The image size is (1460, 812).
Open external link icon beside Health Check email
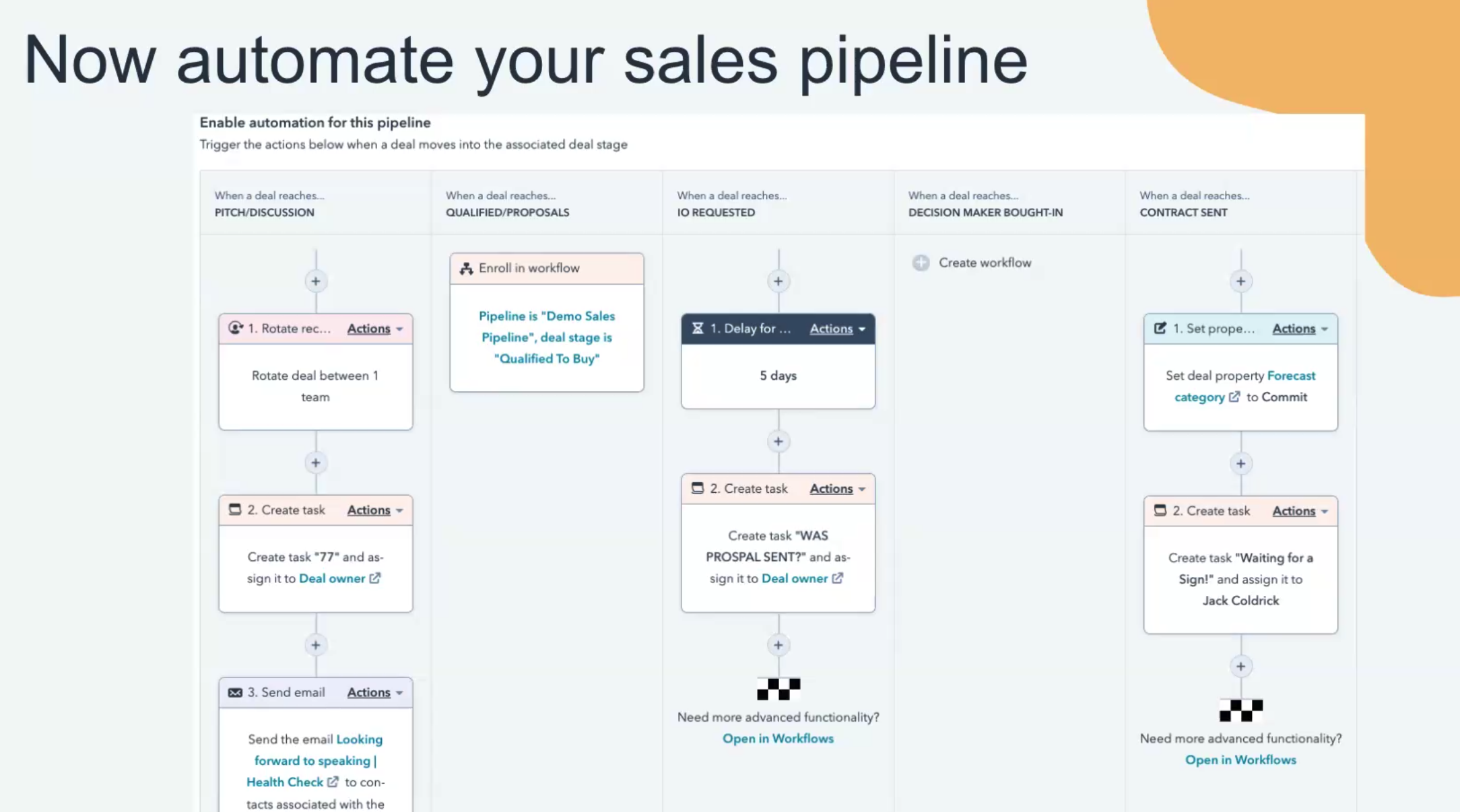coord(333,782)
